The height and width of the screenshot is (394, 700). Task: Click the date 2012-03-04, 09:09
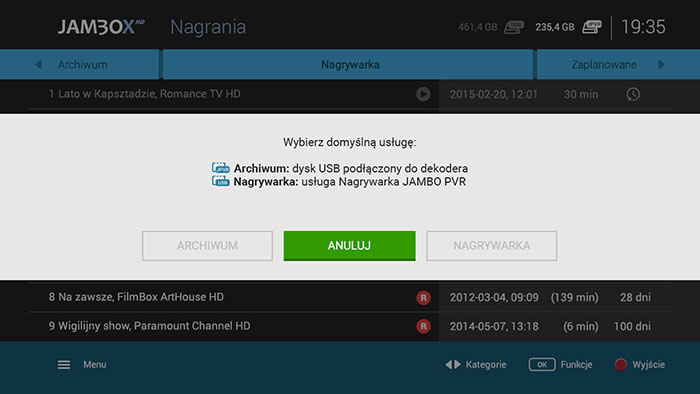click(x=494, y=298)
